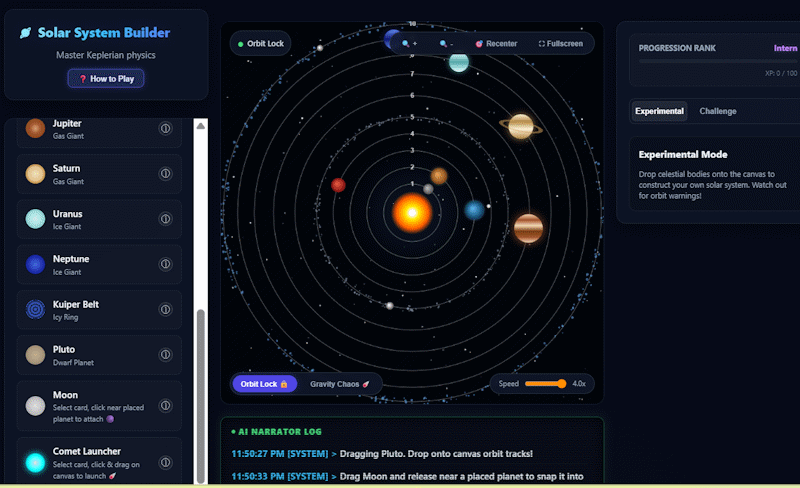800x488 pixels.
Task: Enable Orbit Lock mode toggle
Action: 264,384
